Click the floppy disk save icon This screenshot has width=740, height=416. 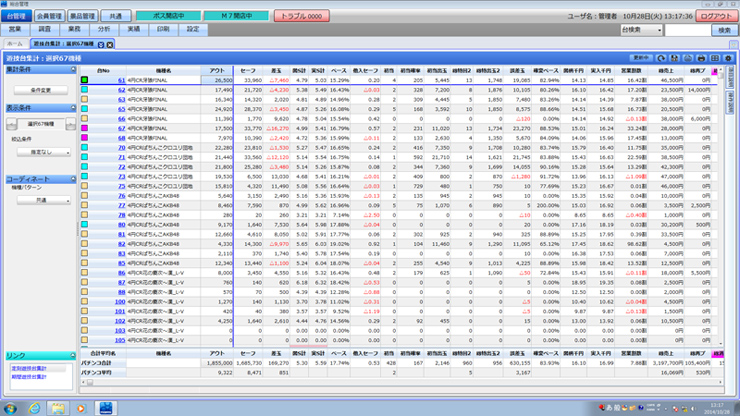674,58
